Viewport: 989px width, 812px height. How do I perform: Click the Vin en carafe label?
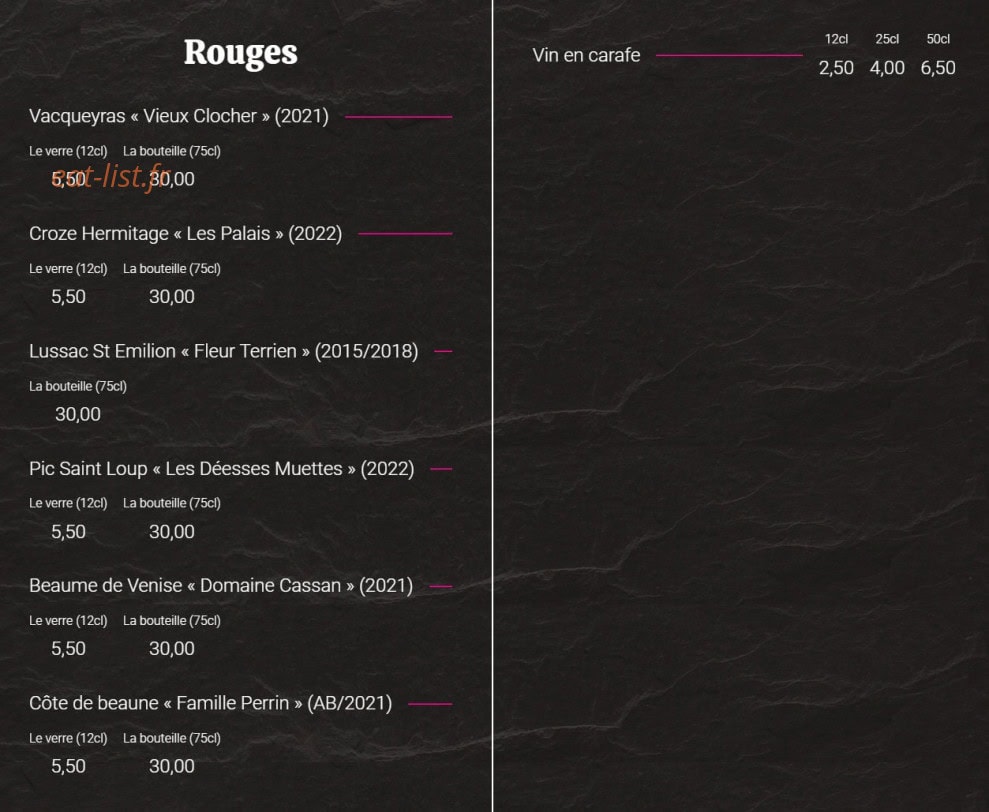tap(586, 56)
